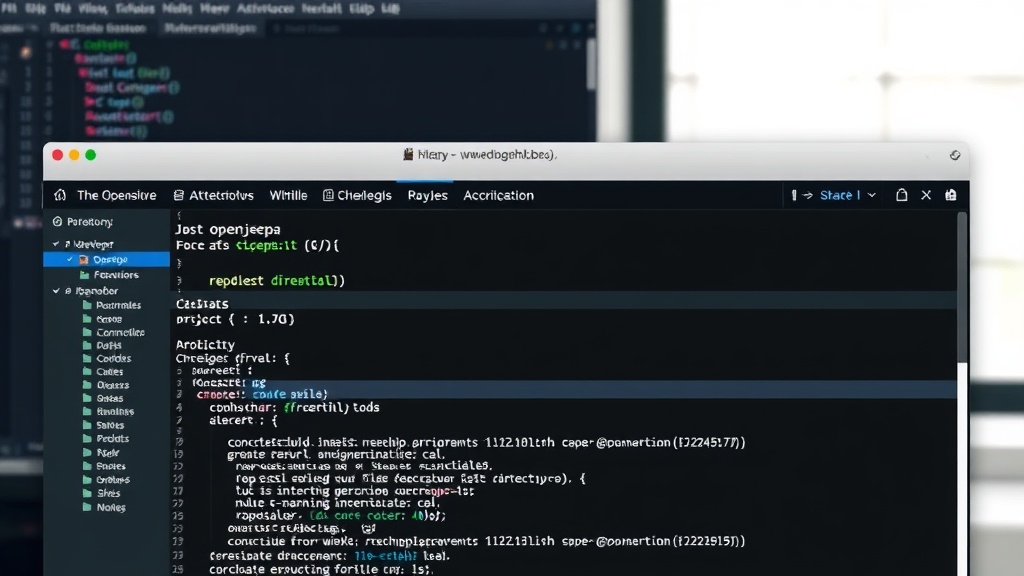Click the X icon in the toolbar
This screenshot has height=576, width=1024.
tap(926, 195)
